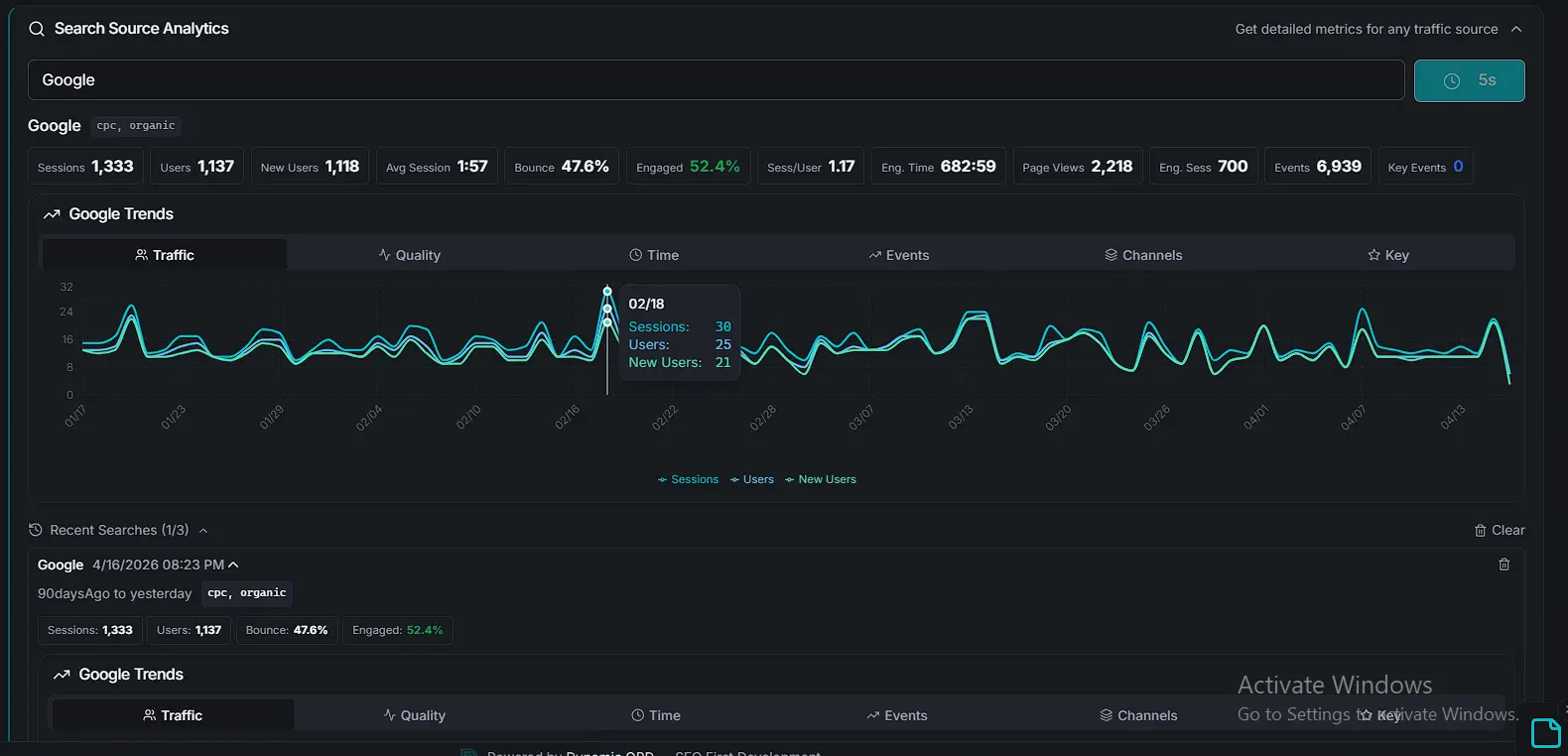Screen dimensions: 1568x756
Task: Click the Sessions: 1,333 chip in recent search
Action: (x=90, y=630)
